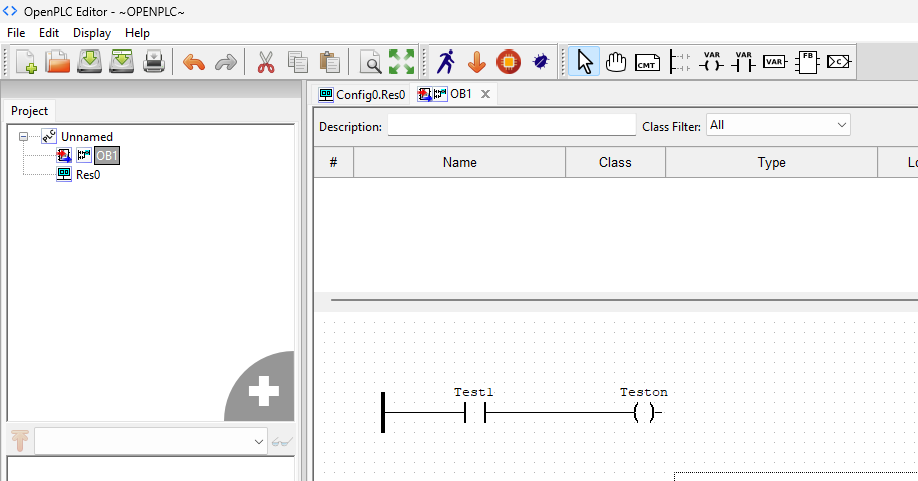Screen dimensions: 918x481
Task: Activate the hand pan tool
Action: [616, 62]
